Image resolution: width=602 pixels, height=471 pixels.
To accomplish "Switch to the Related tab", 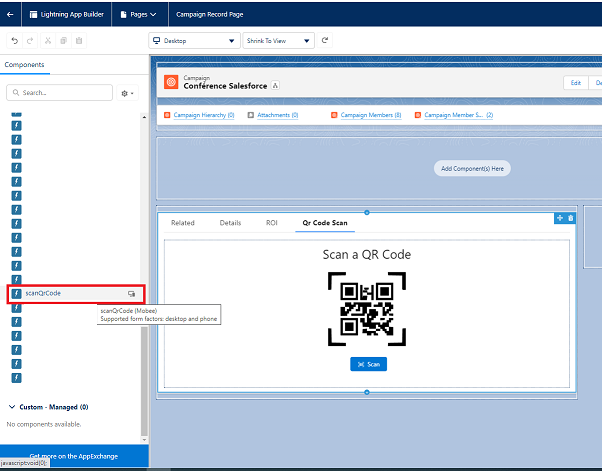I will point(183,223).
